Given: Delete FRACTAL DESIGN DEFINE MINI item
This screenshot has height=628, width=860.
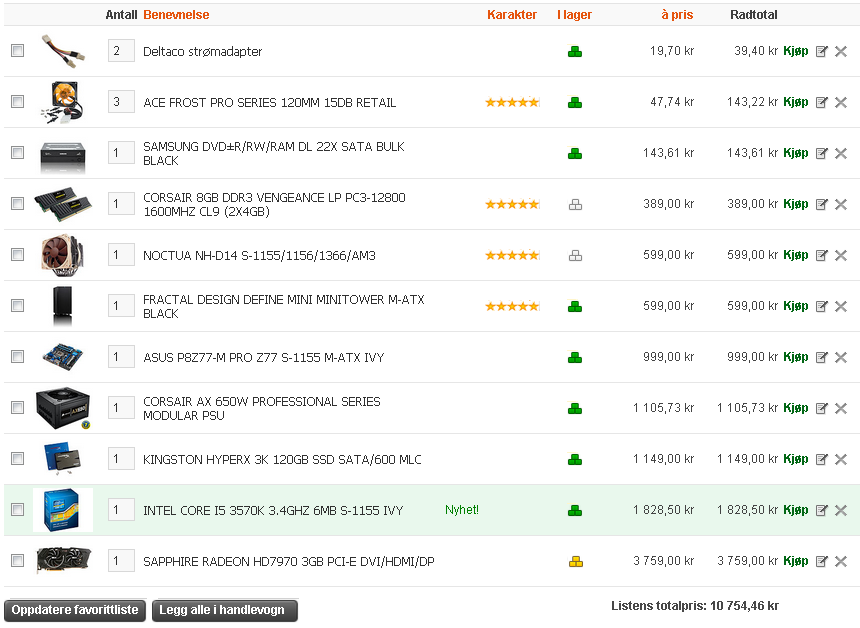Looking at the screenshot, I should tap(841, 307).
